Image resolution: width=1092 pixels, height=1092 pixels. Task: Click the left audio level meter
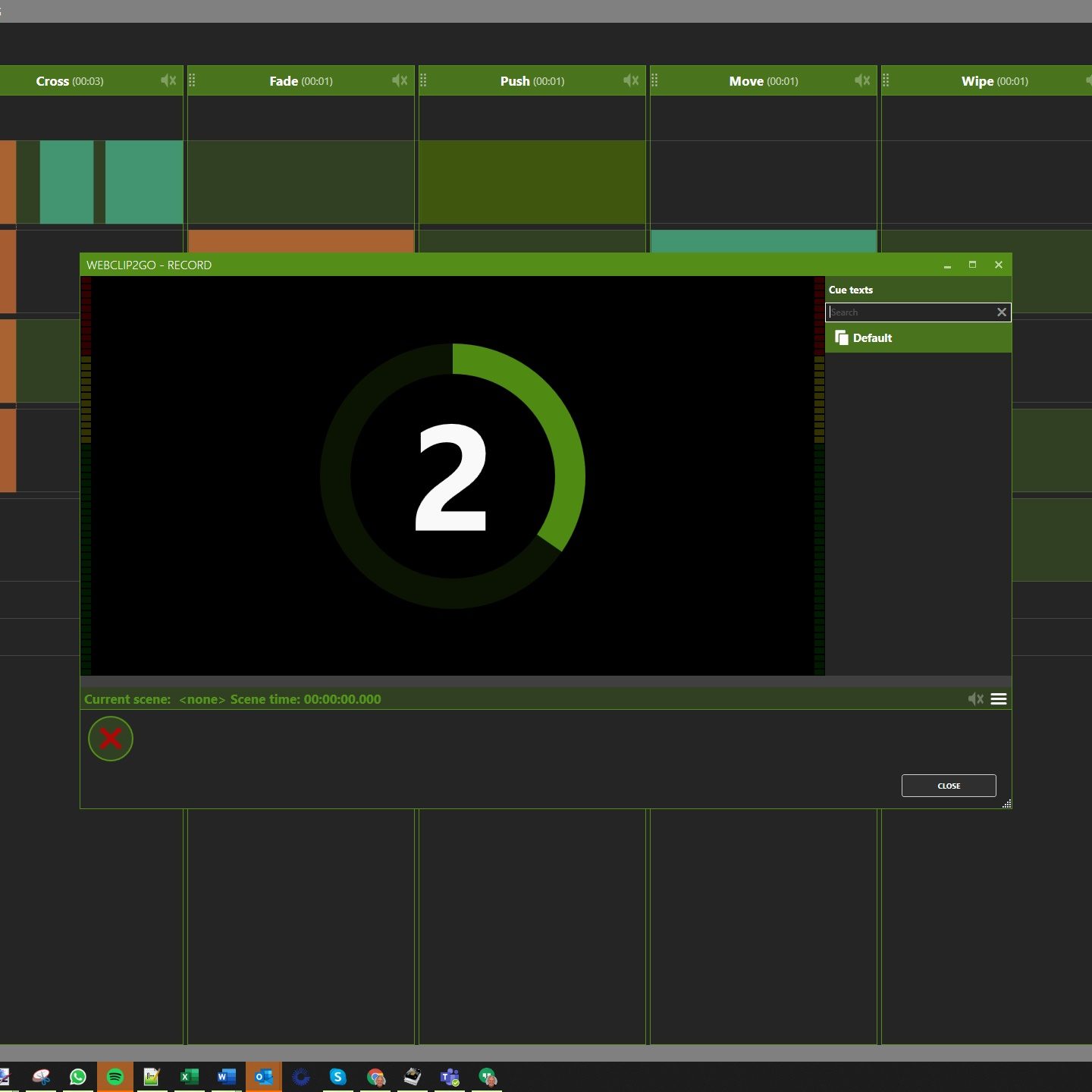coord(86,475)
